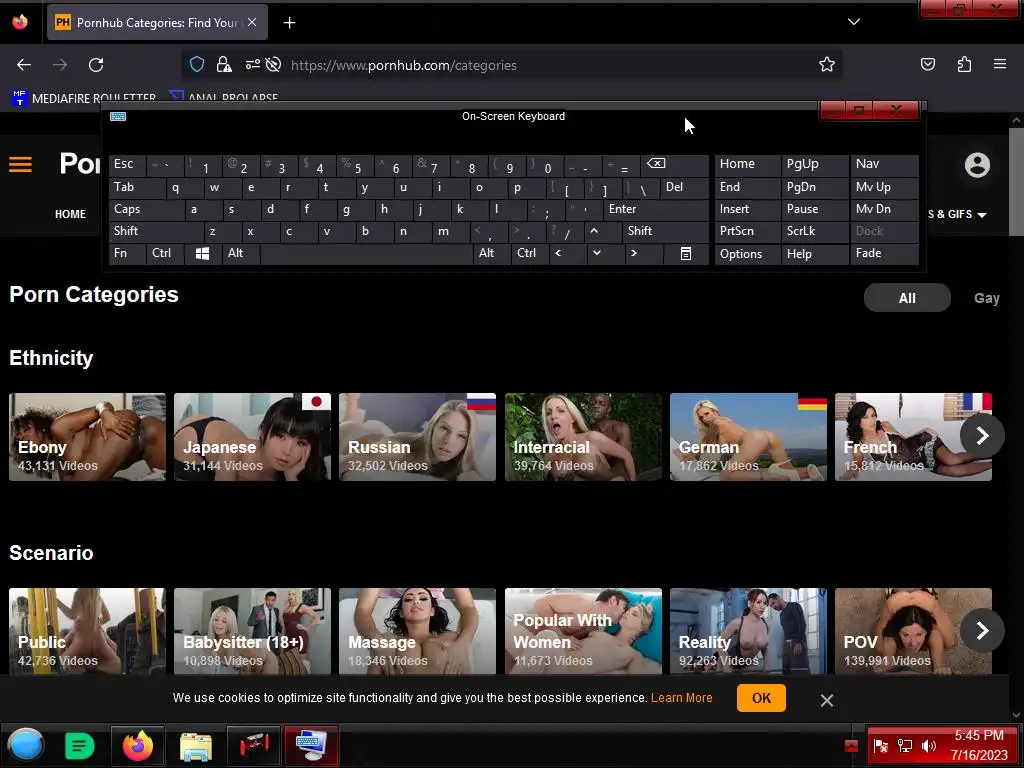Open the Learn More cookie link
Screen dimensions: 1024x768
point(681,698)
